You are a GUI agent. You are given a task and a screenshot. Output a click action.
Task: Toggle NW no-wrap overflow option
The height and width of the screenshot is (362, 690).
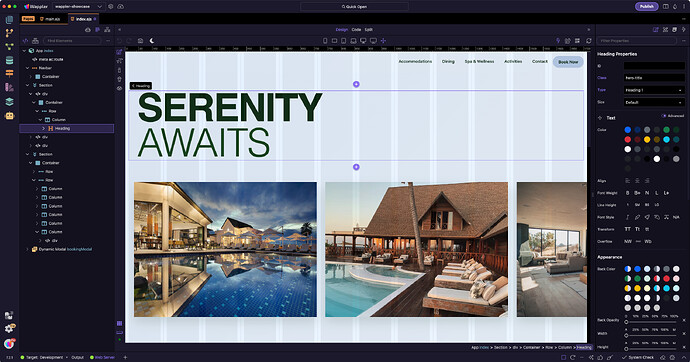pos(628,241)
